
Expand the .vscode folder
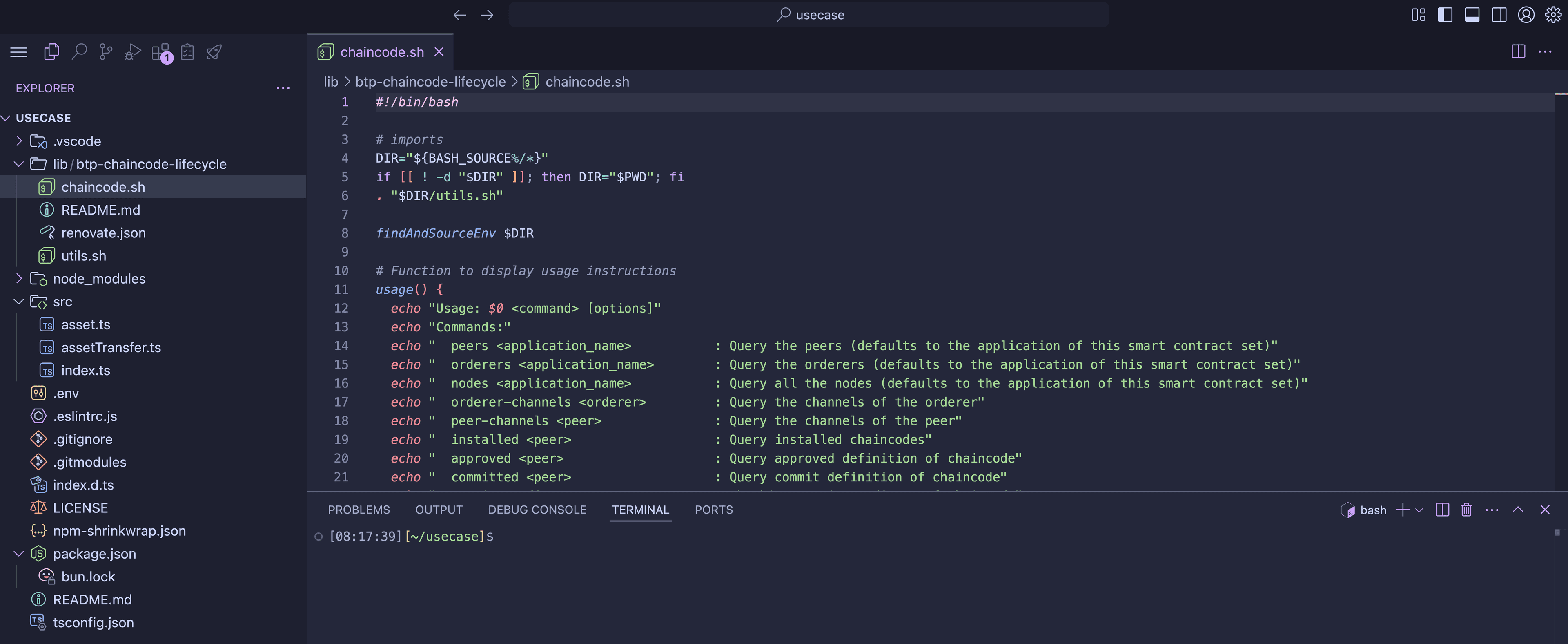[x=19, y=141]
